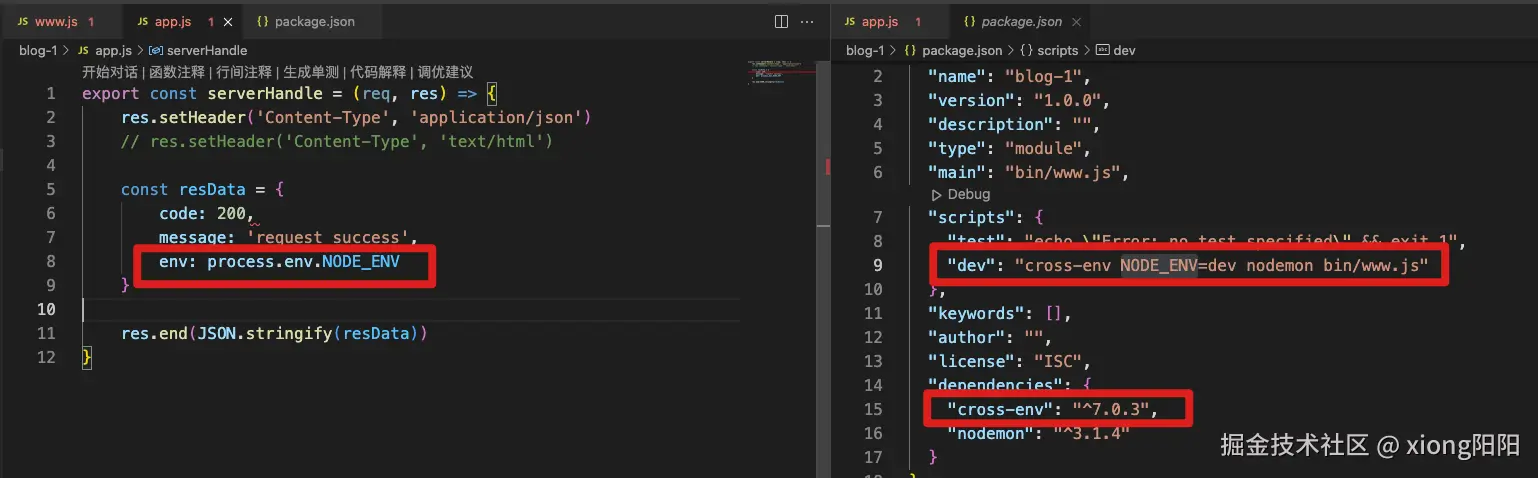Screen dimensions: 1538x478
Task: Click the "cross-env" version "^7.0.3"
Action: pos(1110,409)
